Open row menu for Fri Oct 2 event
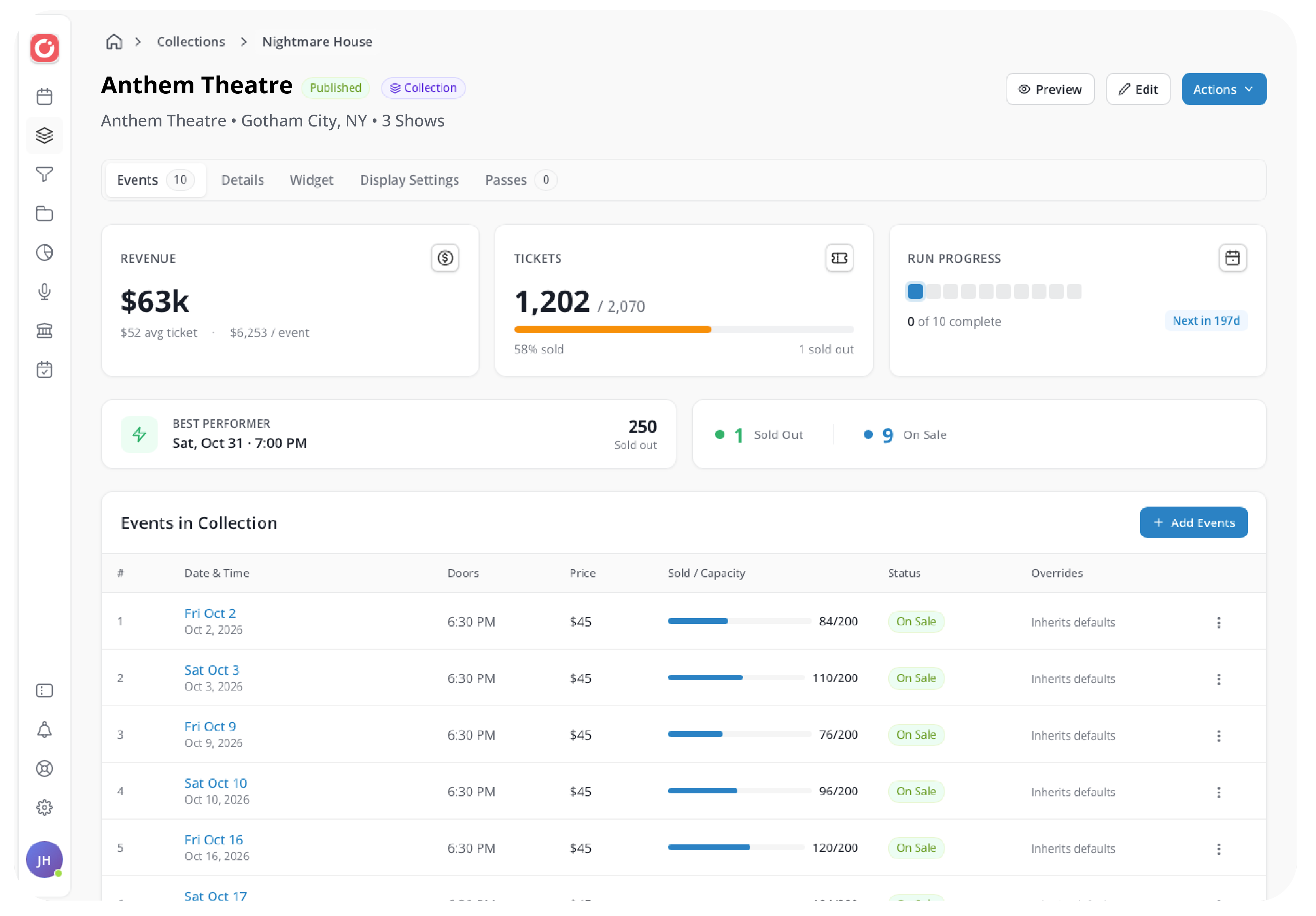 1219,622
